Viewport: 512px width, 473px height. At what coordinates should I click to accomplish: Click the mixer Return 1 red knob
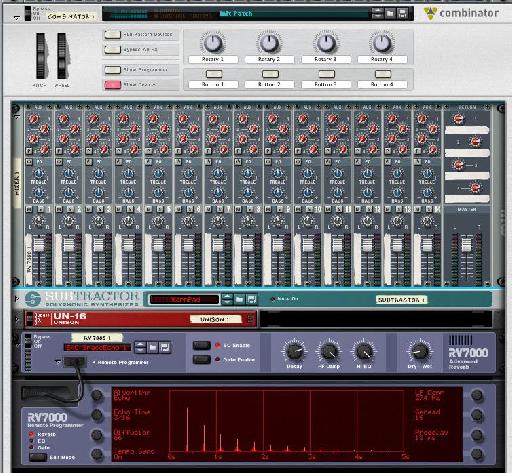[x=458, y=119]
